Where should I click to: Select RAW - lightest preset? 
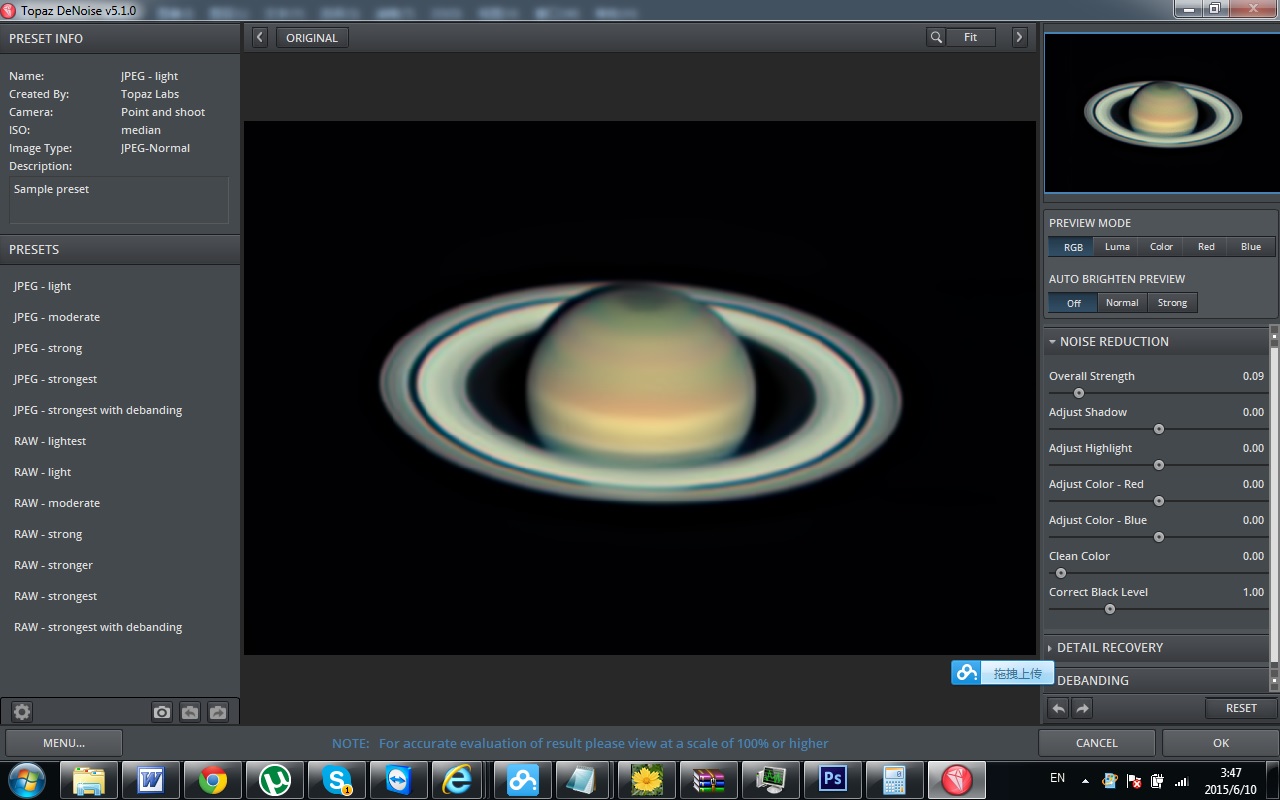pos(50,441)
